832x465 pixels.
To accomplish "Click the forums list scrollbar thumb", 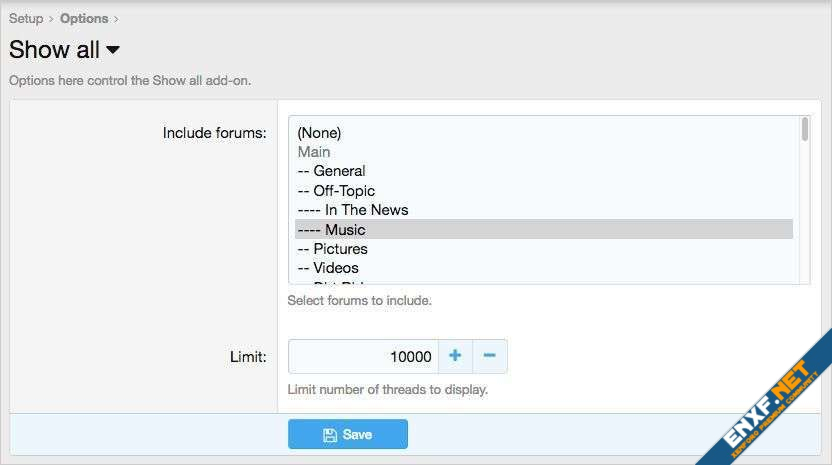I will (805, 130).
